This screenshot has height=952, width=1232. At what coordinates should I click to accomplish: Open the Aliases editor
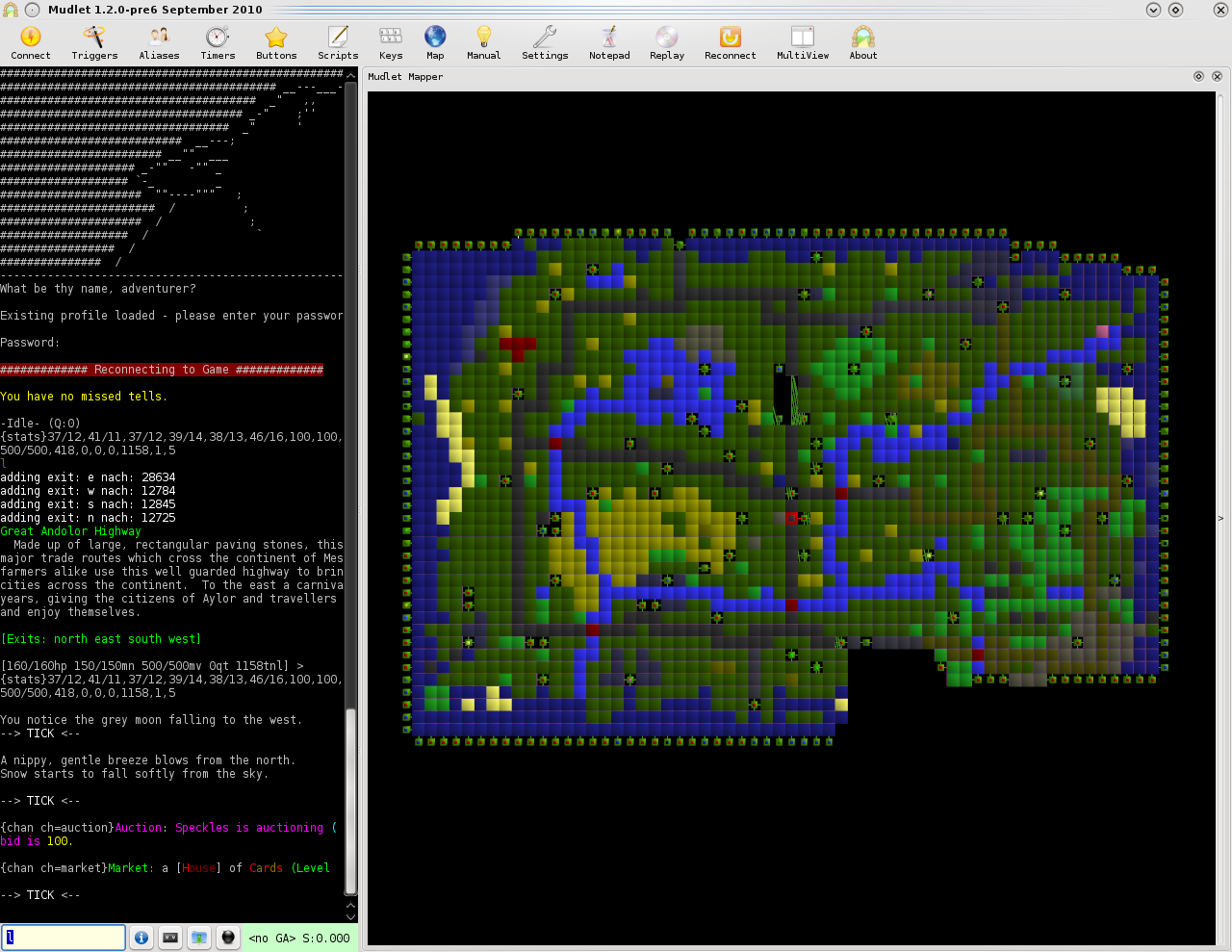pyautogui.click(x=159, y=43)
